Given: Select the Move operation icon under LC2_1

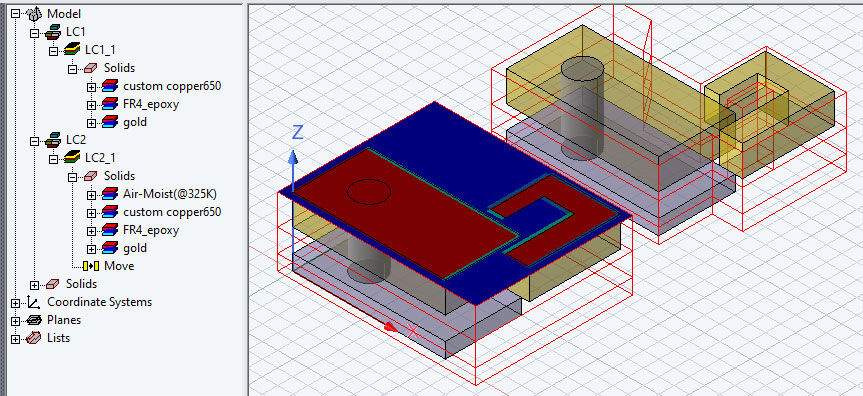Looking at the screenshot, I should pyautogui.click(x=91, y=266).
